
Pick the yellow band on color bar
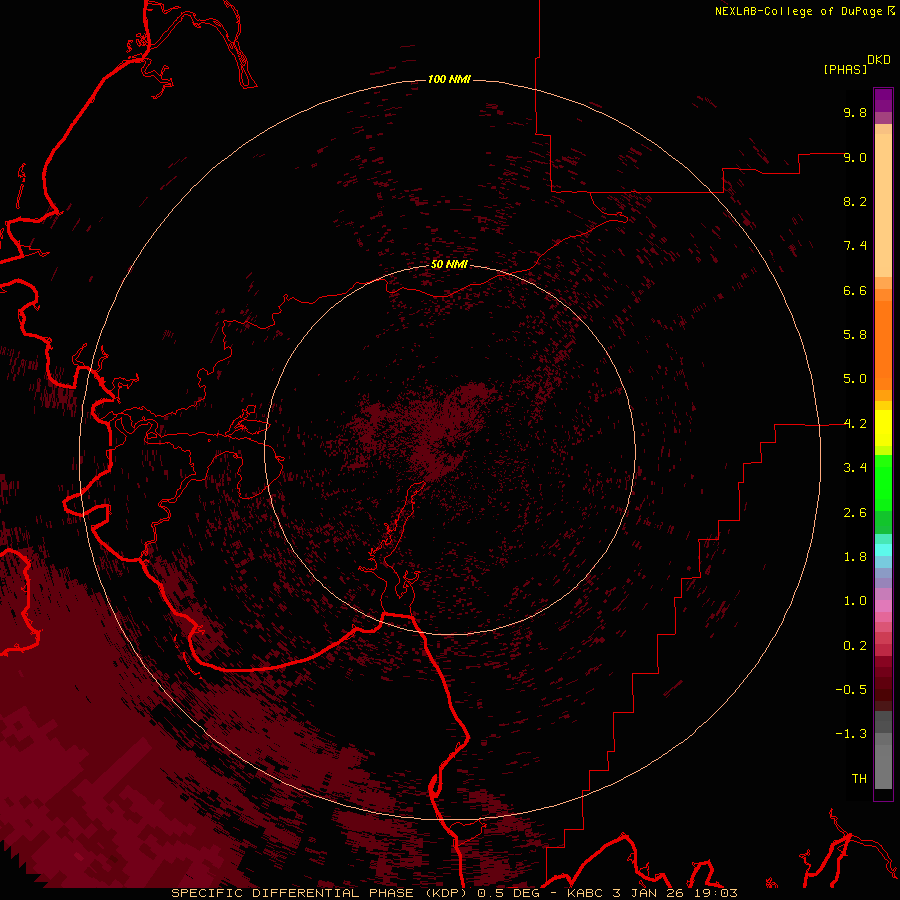(x=883, y=428)
